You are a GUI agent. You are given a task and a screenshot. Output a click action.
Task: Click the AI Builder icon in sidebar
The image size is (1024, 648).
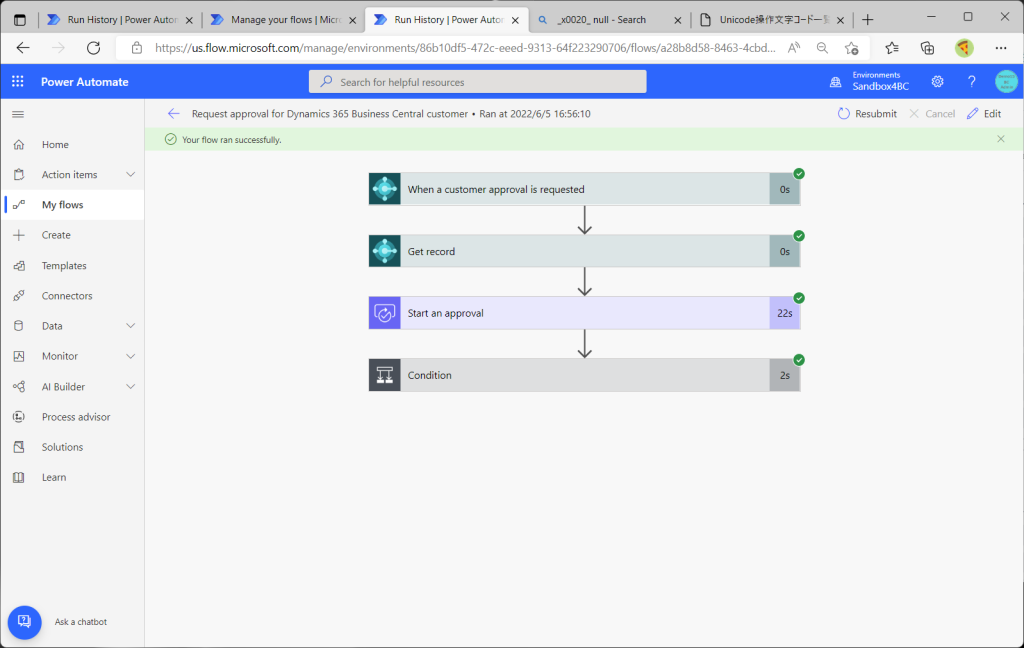click(x=19, y=387)
